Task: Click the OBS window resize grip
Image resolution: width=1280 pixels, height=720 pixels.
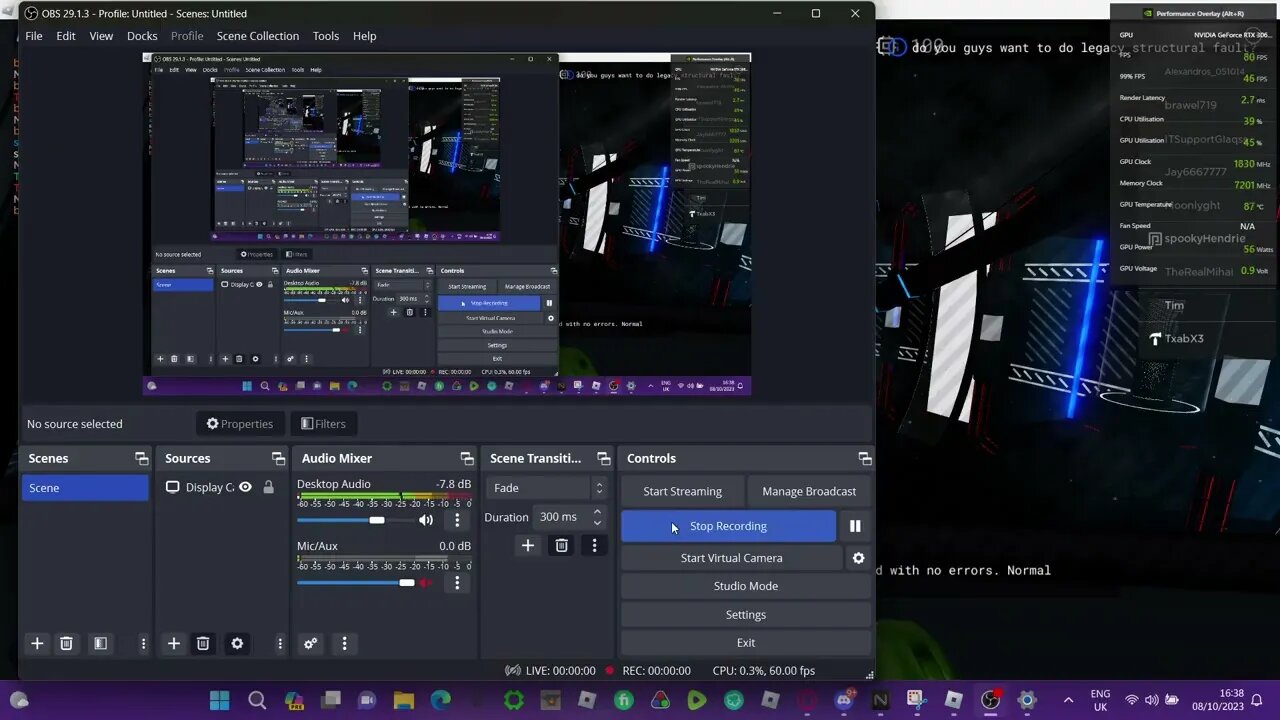Action: [x=869, y=675]
